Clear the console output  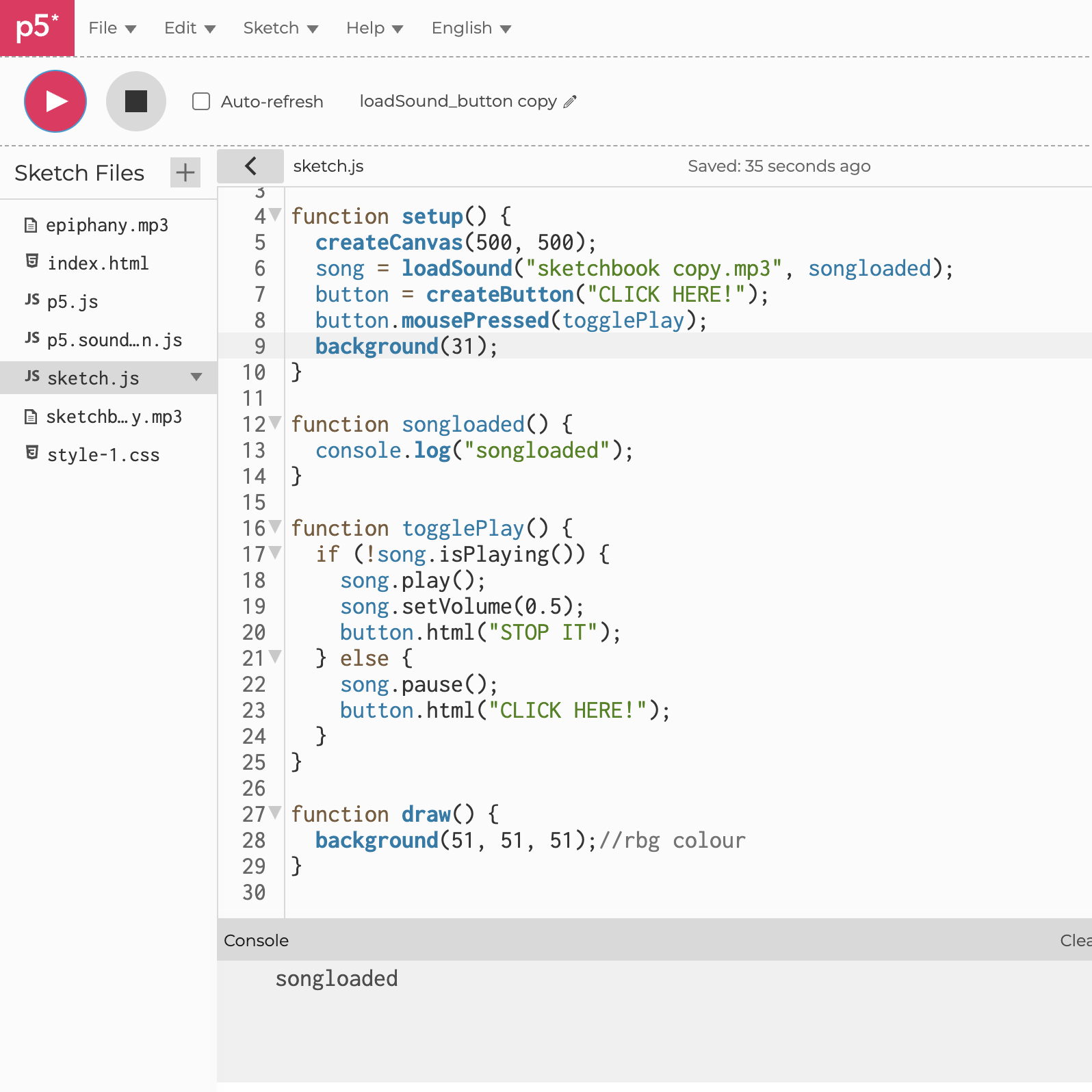pos(1076,940)
